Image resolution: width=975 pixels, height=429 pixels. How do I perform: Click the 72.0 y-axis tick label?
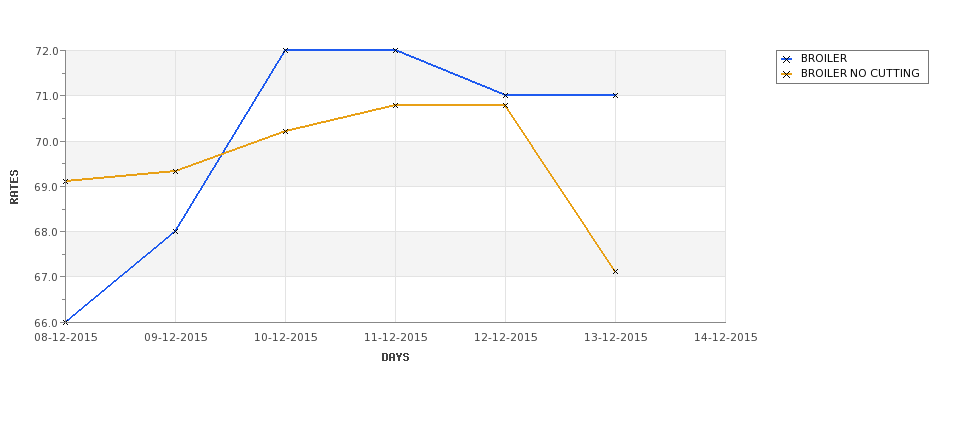[47, 51]
